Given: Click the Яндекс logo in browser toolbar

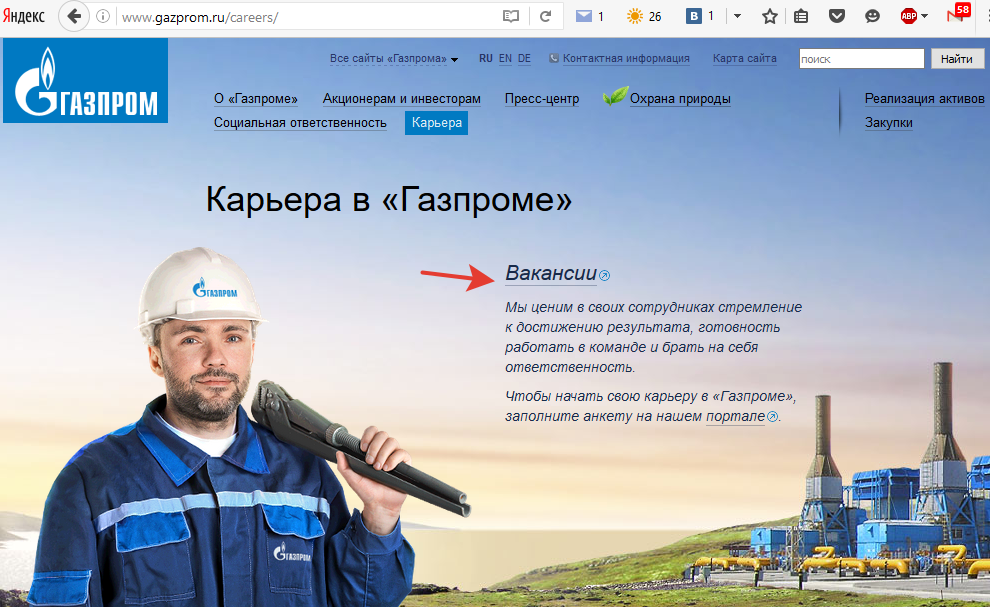Looking at the screenshot, I should (24, 16).
